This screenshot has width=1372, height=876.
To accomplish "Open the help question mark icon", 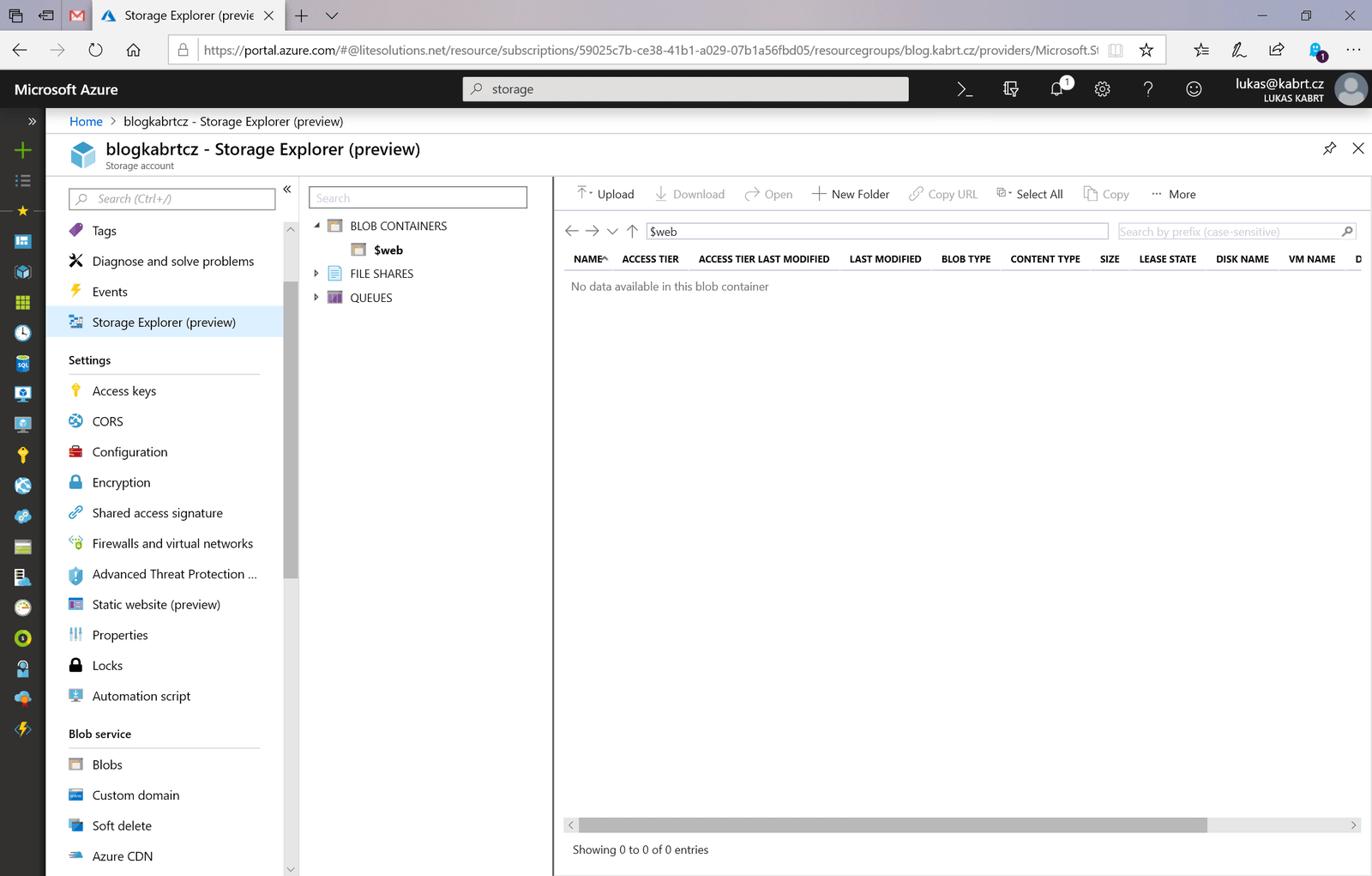I will click(1148, 89).
